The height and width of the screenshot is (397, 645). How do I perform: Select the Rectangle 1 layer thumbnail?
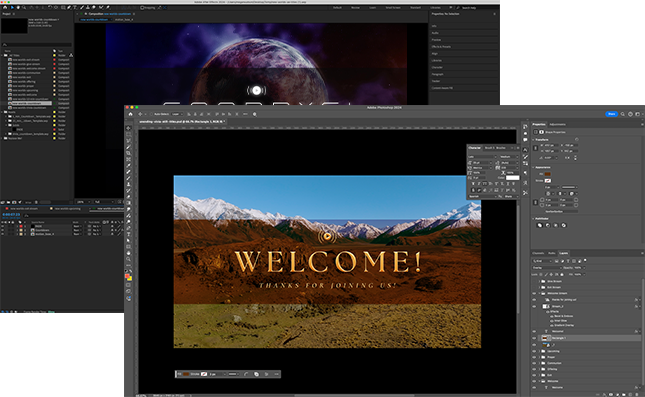click(544, 338)
